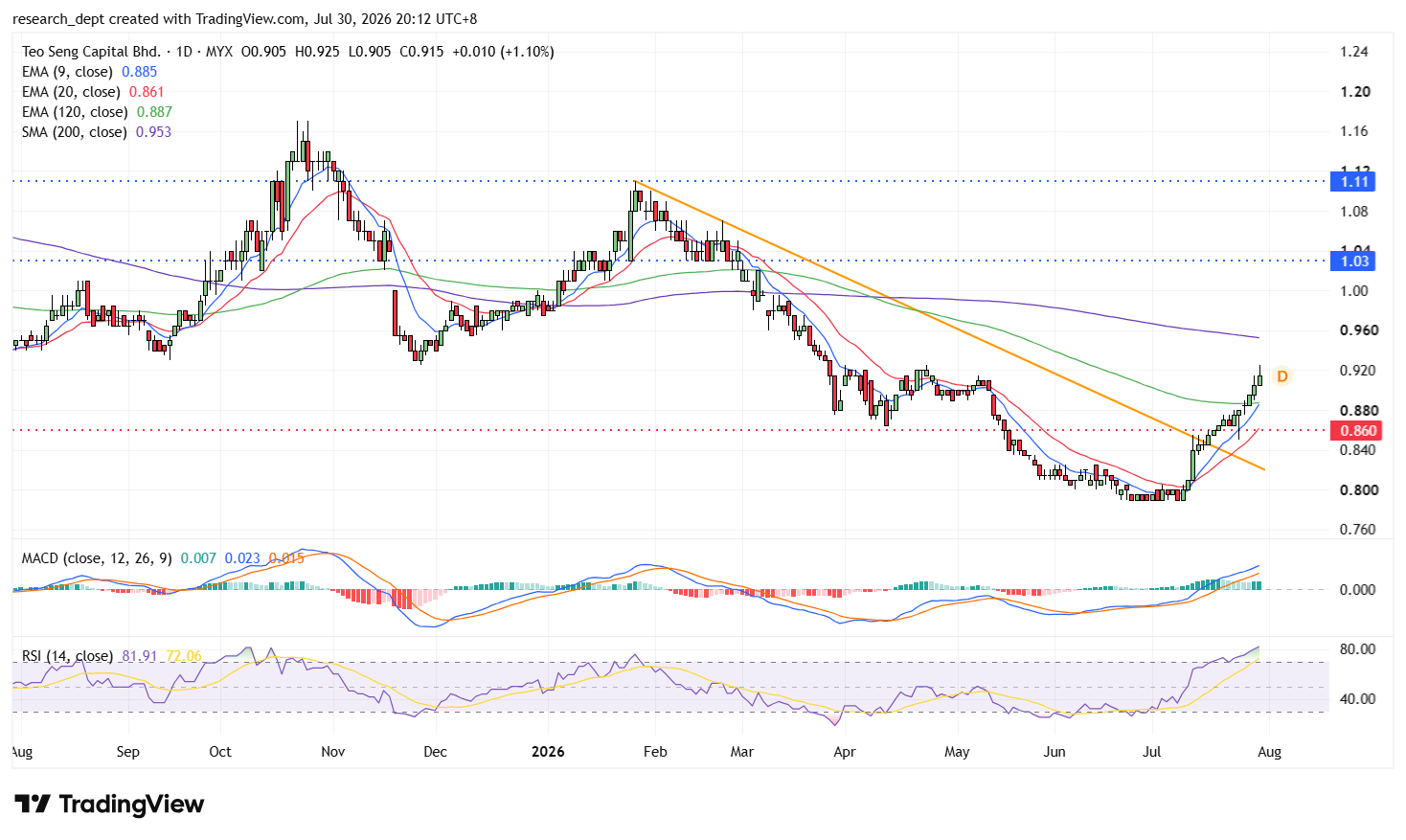
Task: Click the 0.840 price axis label
Action: click(x=1359, y=450)
